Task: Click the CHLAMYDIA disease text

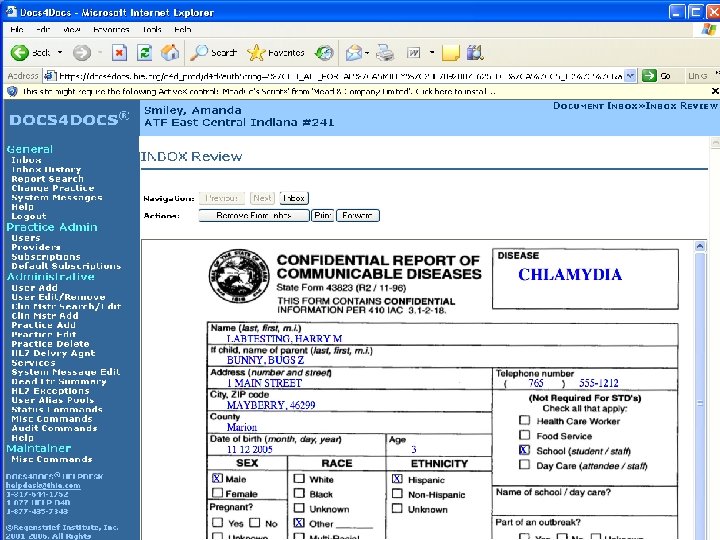Action: (570, 275)
